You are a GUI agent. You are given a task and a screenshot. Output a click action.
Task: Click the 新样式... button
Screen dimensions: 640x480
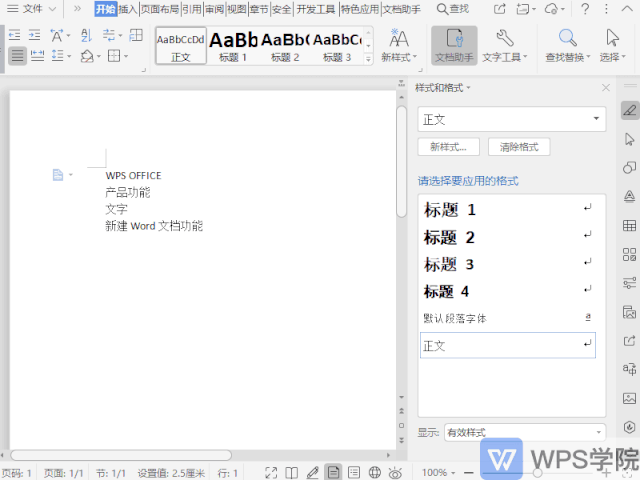tap(448, 147)
